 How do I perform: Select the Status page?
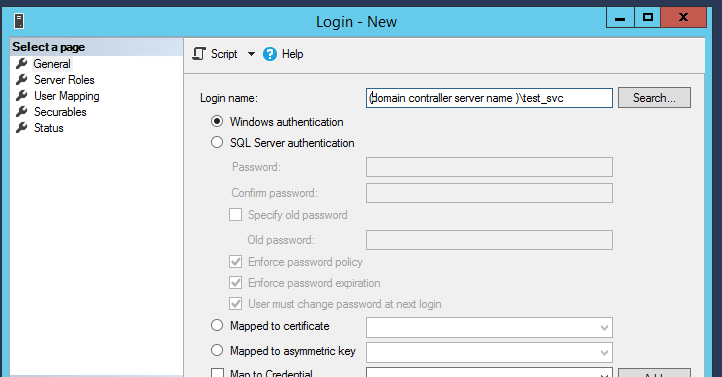pyautogui.click(x=49, y=128)
